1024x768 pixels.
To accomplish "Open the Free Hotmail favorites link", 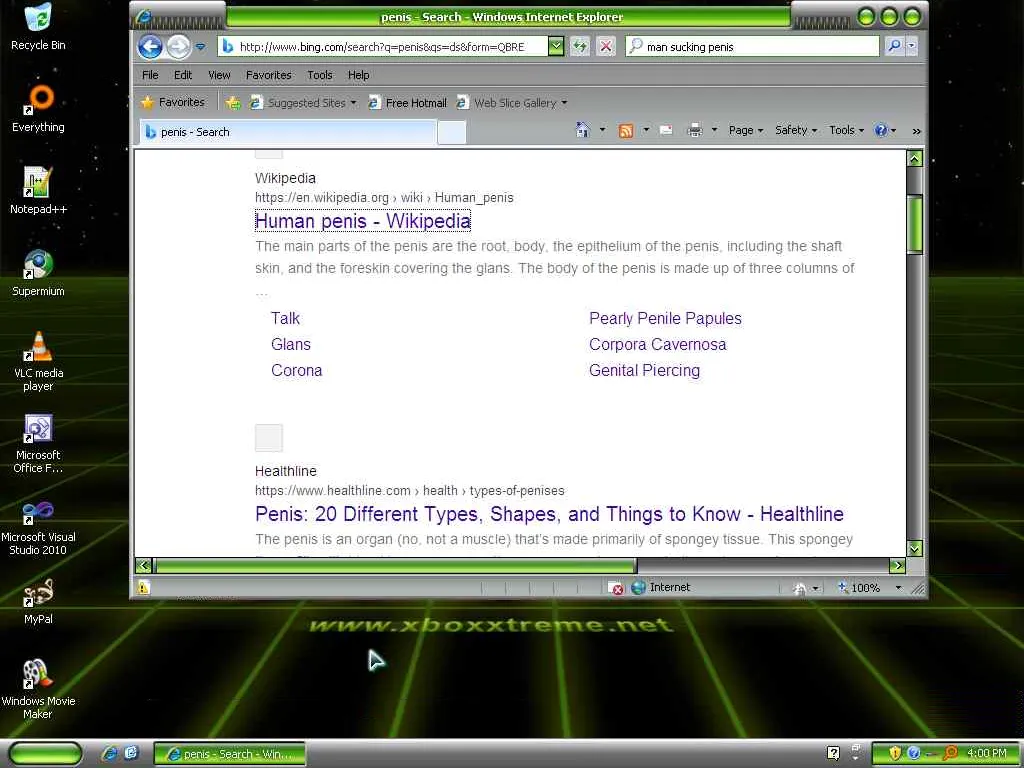I will pos(408,103).
